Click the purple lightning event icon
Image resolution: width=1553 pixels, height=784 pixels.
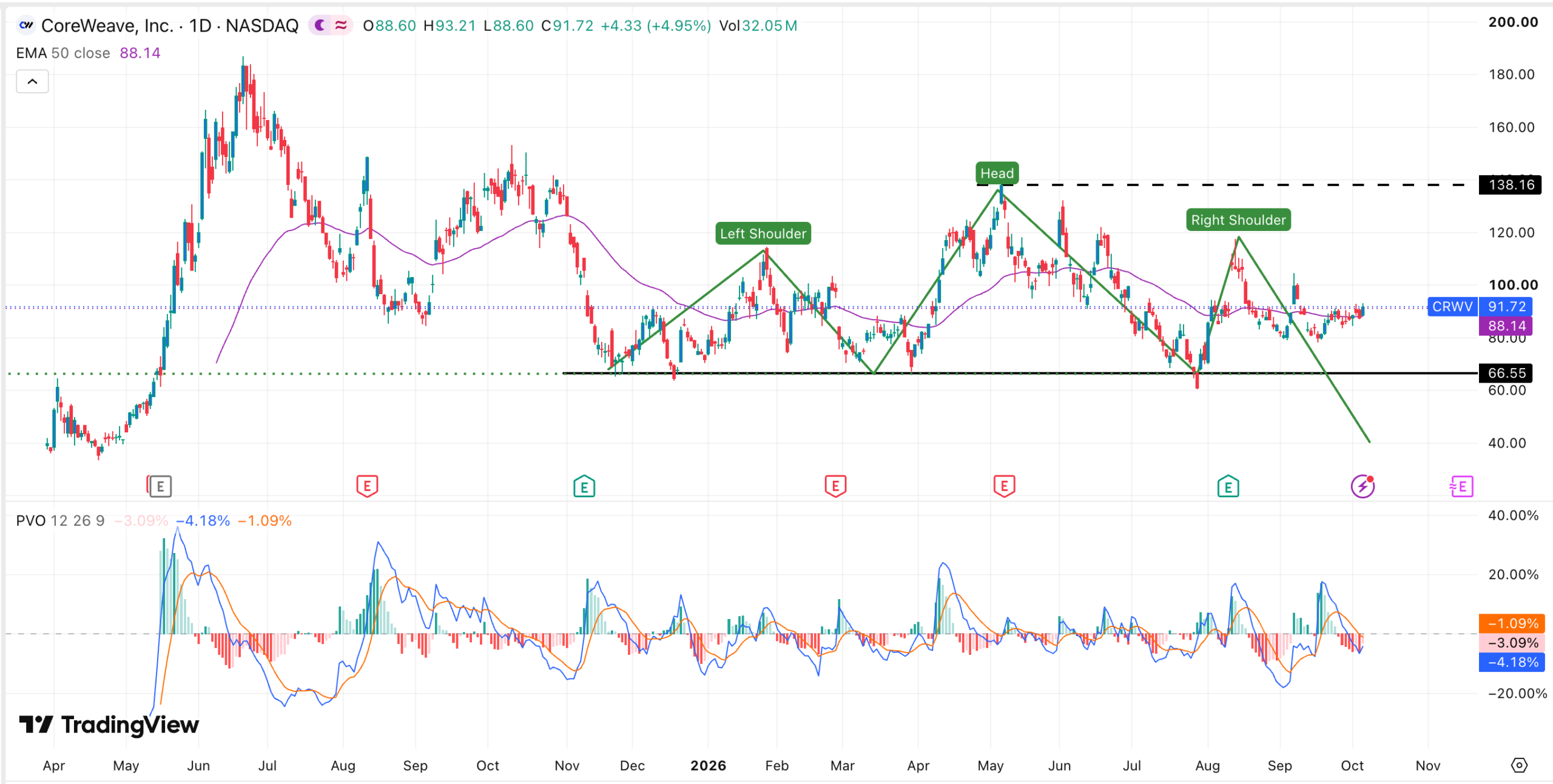pyautogui.click(x=1363, y=486)
